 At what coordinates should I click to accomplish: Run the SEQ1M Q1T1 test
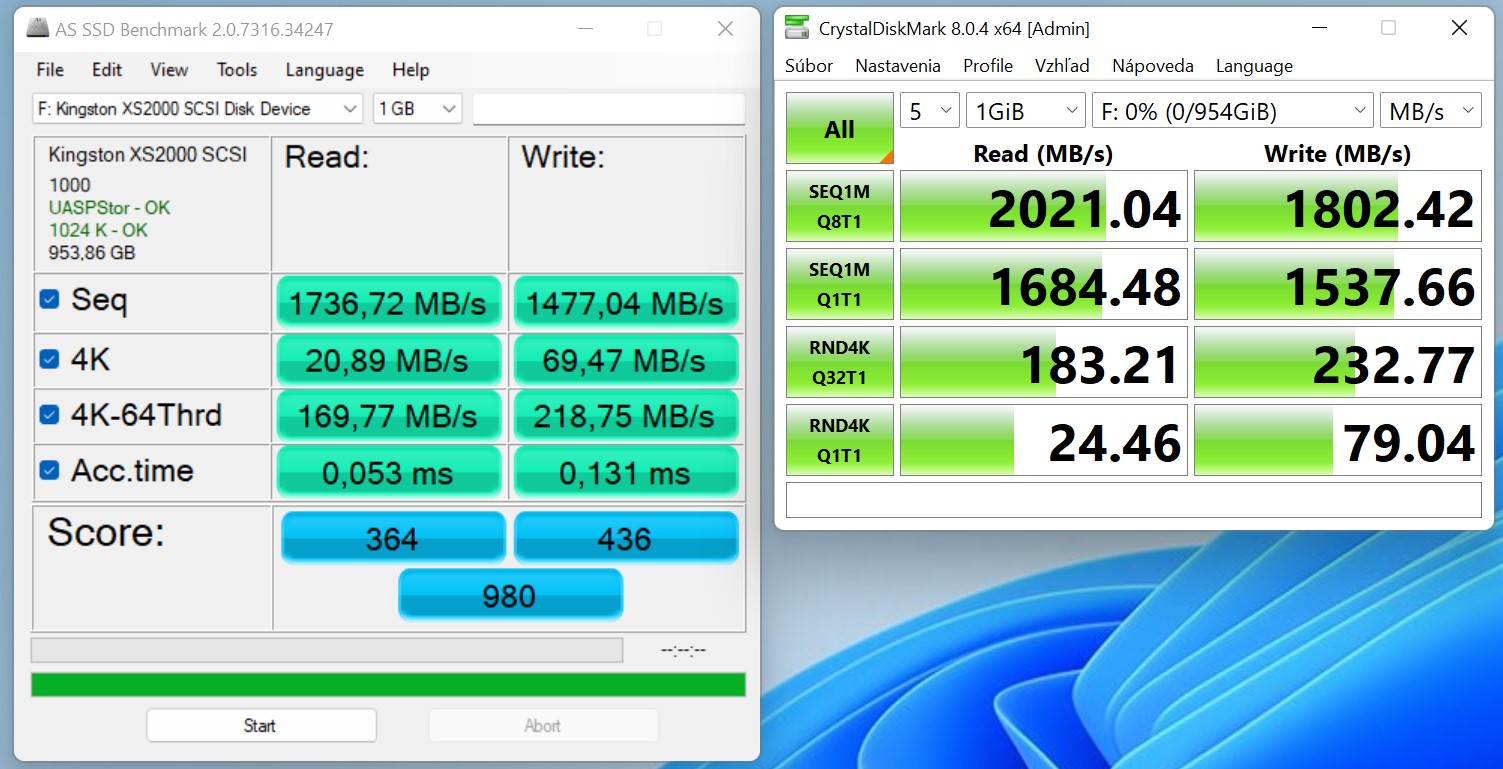coord(839,284)
